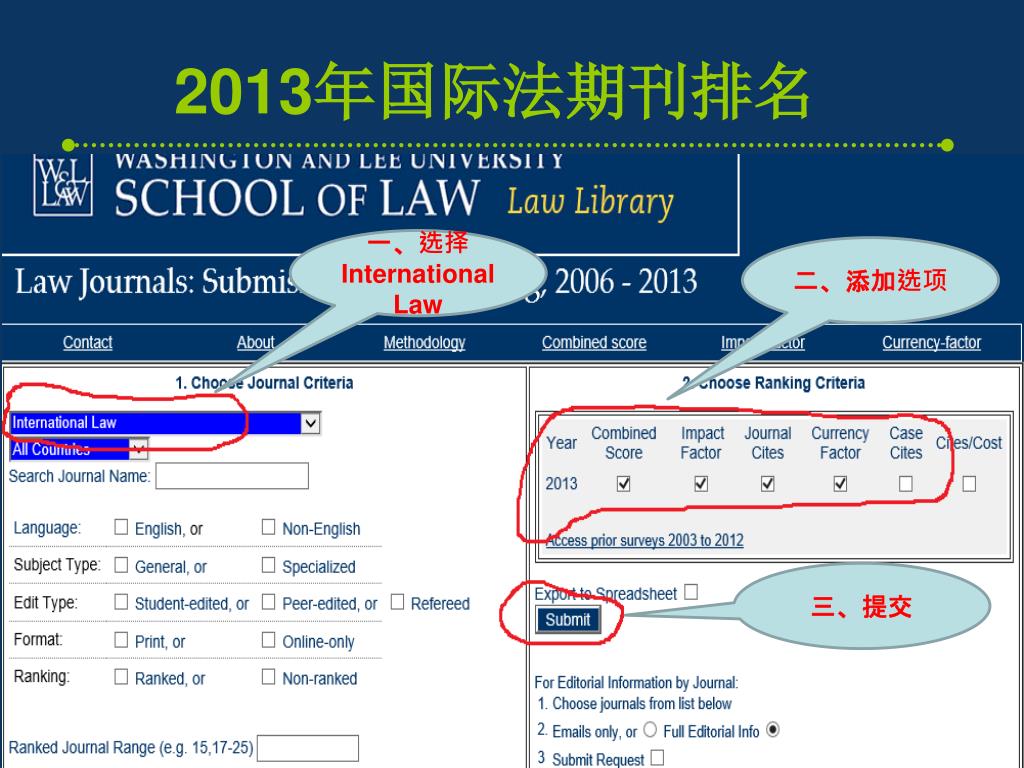Image resolution: width=1024 pixels, height=768 pixels.
Task: Check the Submit Request checkbox
Action: coord(658,757)
